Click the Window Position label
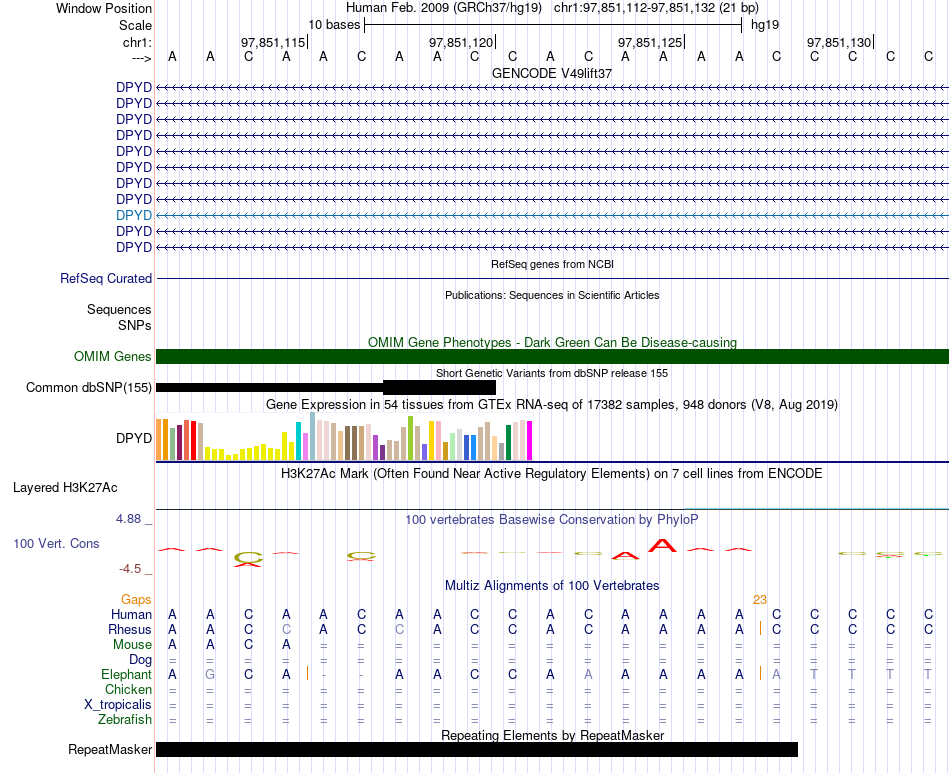The image size is (950, 773). click(x=104, y=8)
